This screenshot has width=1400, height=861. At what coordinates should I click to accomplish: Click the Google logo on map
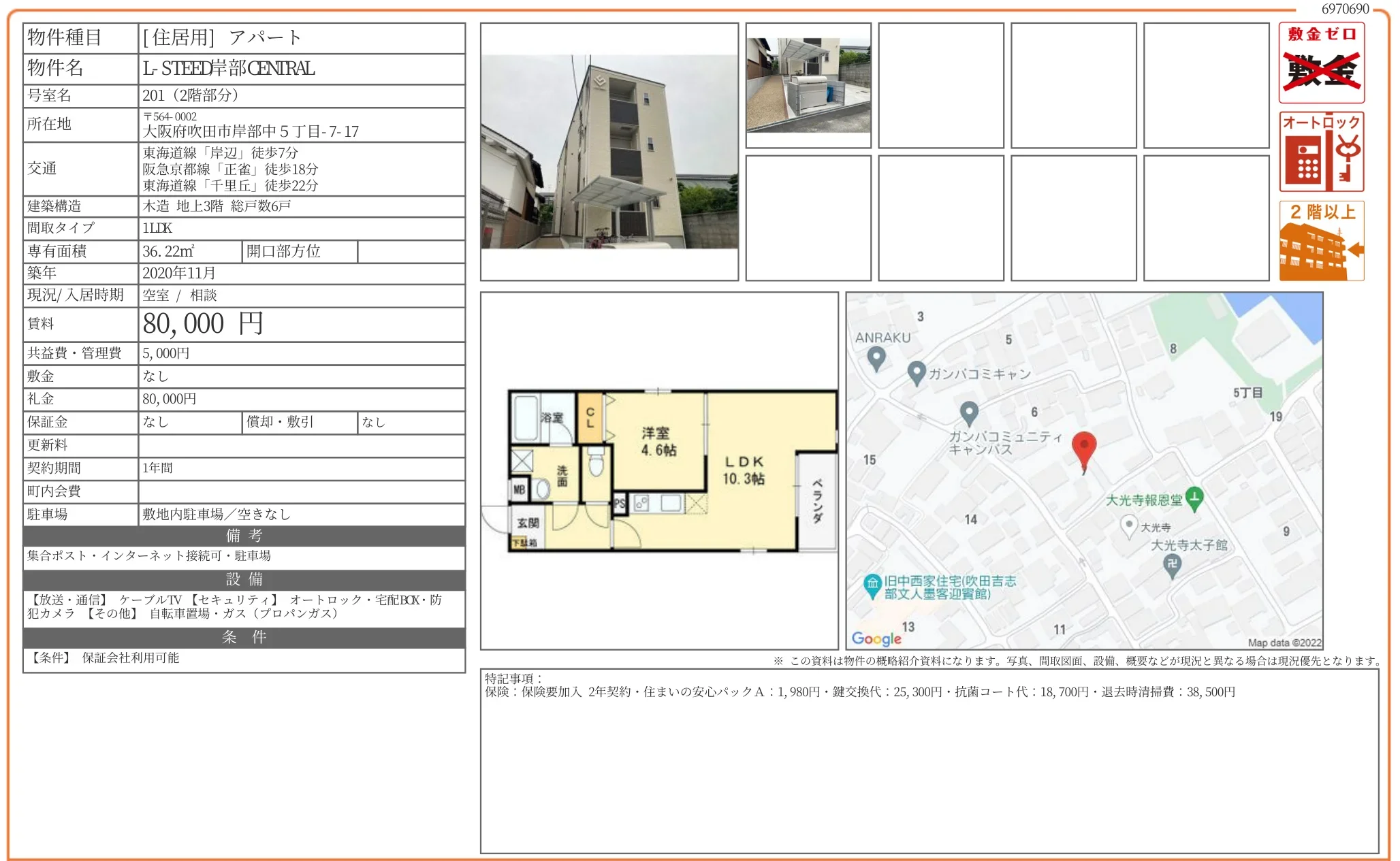[876, 638]
